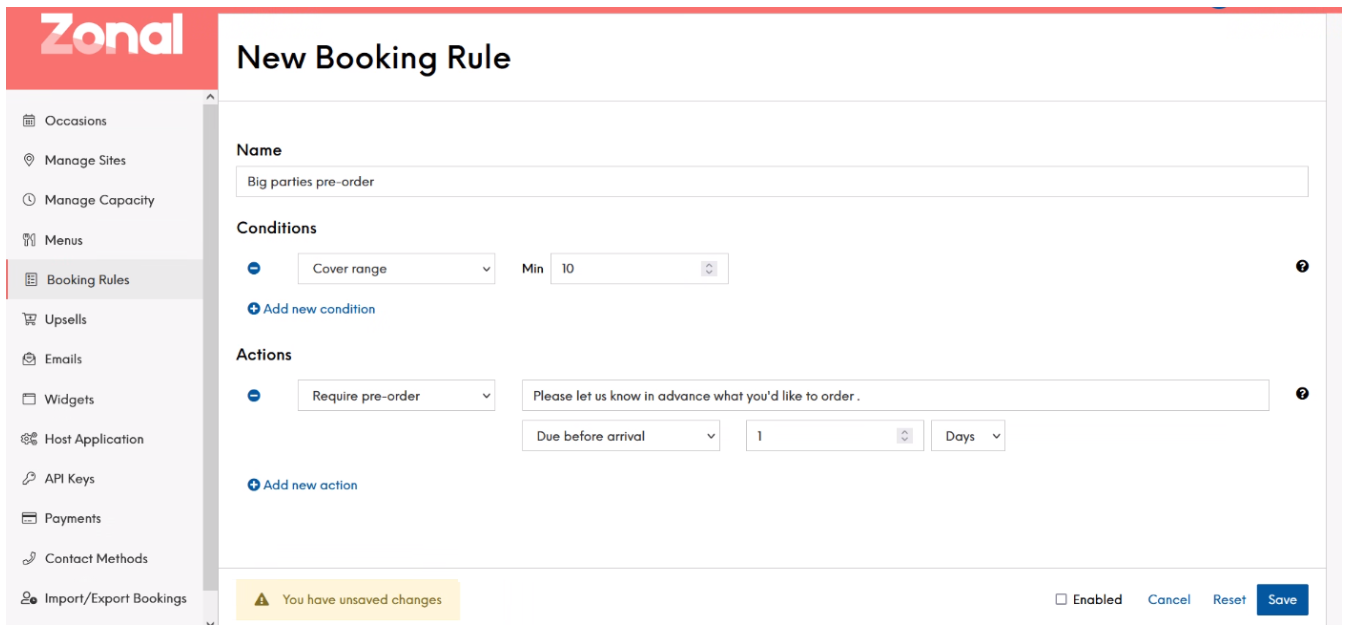The image size is (1349, 634).
Task: Adjust the days-before-arrival stepper arrows
Action: pos(905,436)
